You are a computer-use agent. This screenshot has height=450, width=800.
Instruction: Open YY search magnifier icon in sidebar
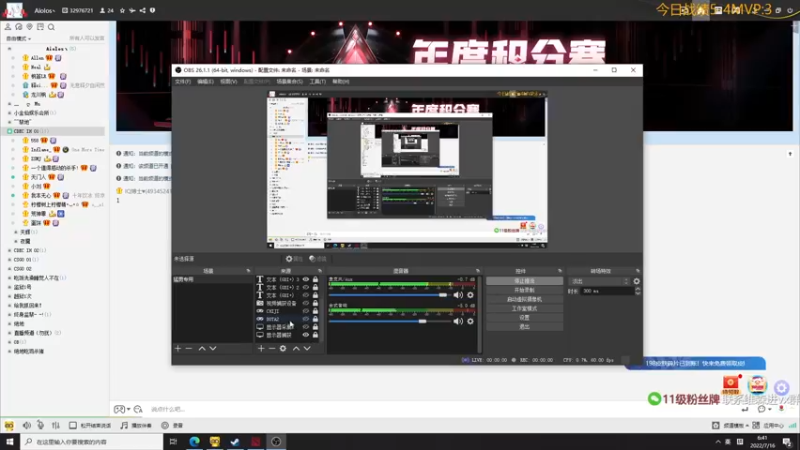tap(51, 27)
